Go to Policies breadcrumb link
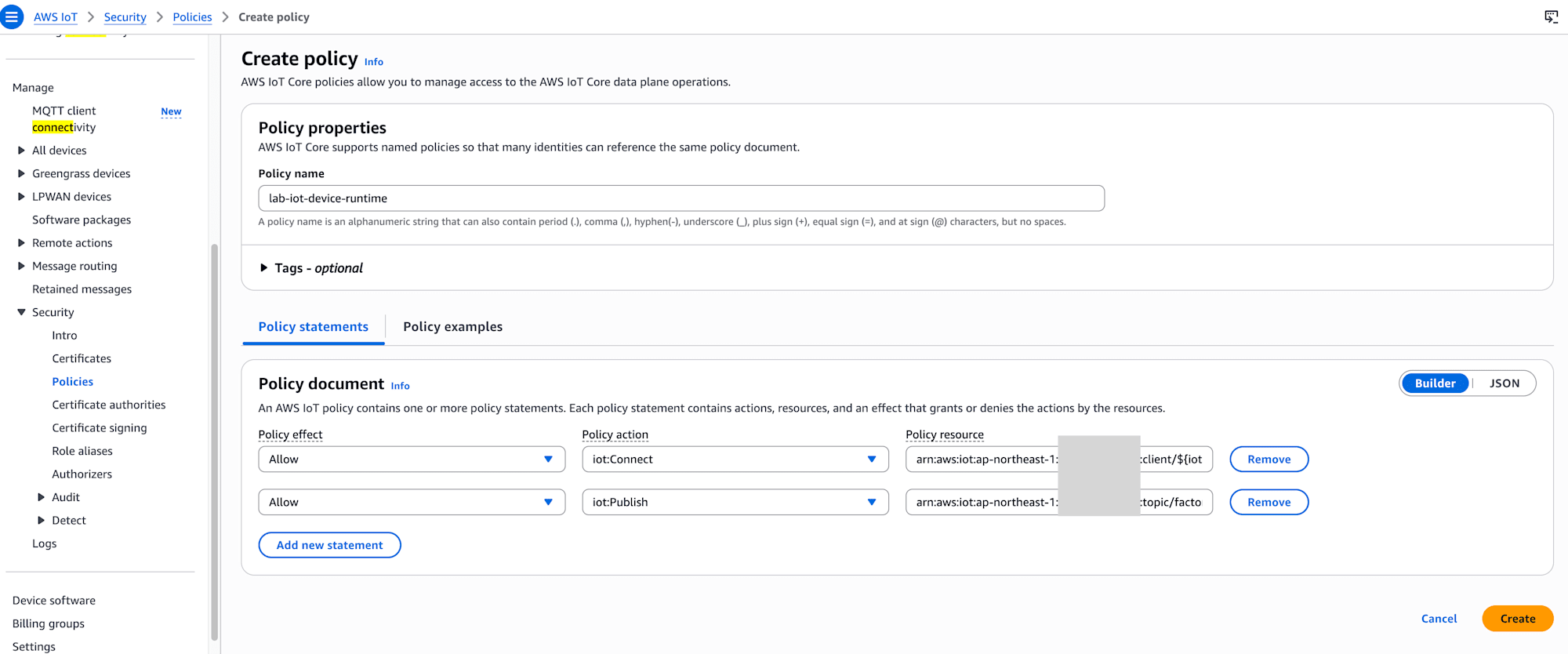Viewport: 1568px width, 654px height. tap(192, 16)
